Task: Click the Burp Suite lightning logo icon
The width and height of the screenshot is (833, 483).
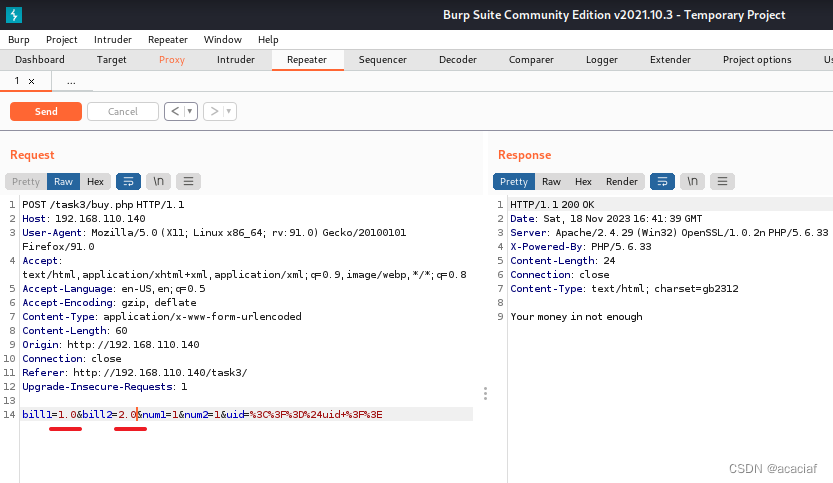Action: coord(14,14)
